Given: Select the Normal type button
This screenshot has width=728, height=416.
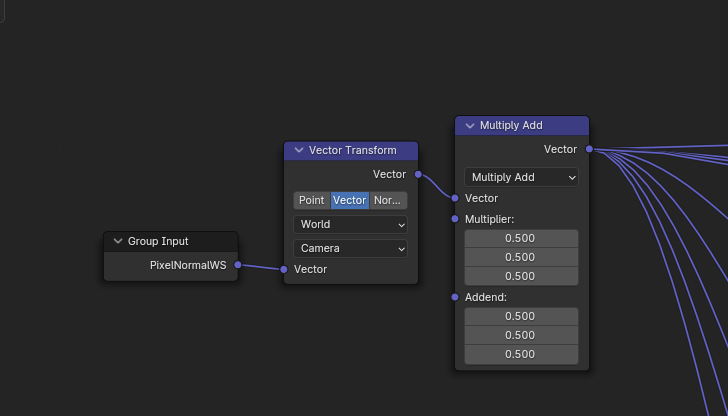Looking at the screenshot, I should (387, 200).
